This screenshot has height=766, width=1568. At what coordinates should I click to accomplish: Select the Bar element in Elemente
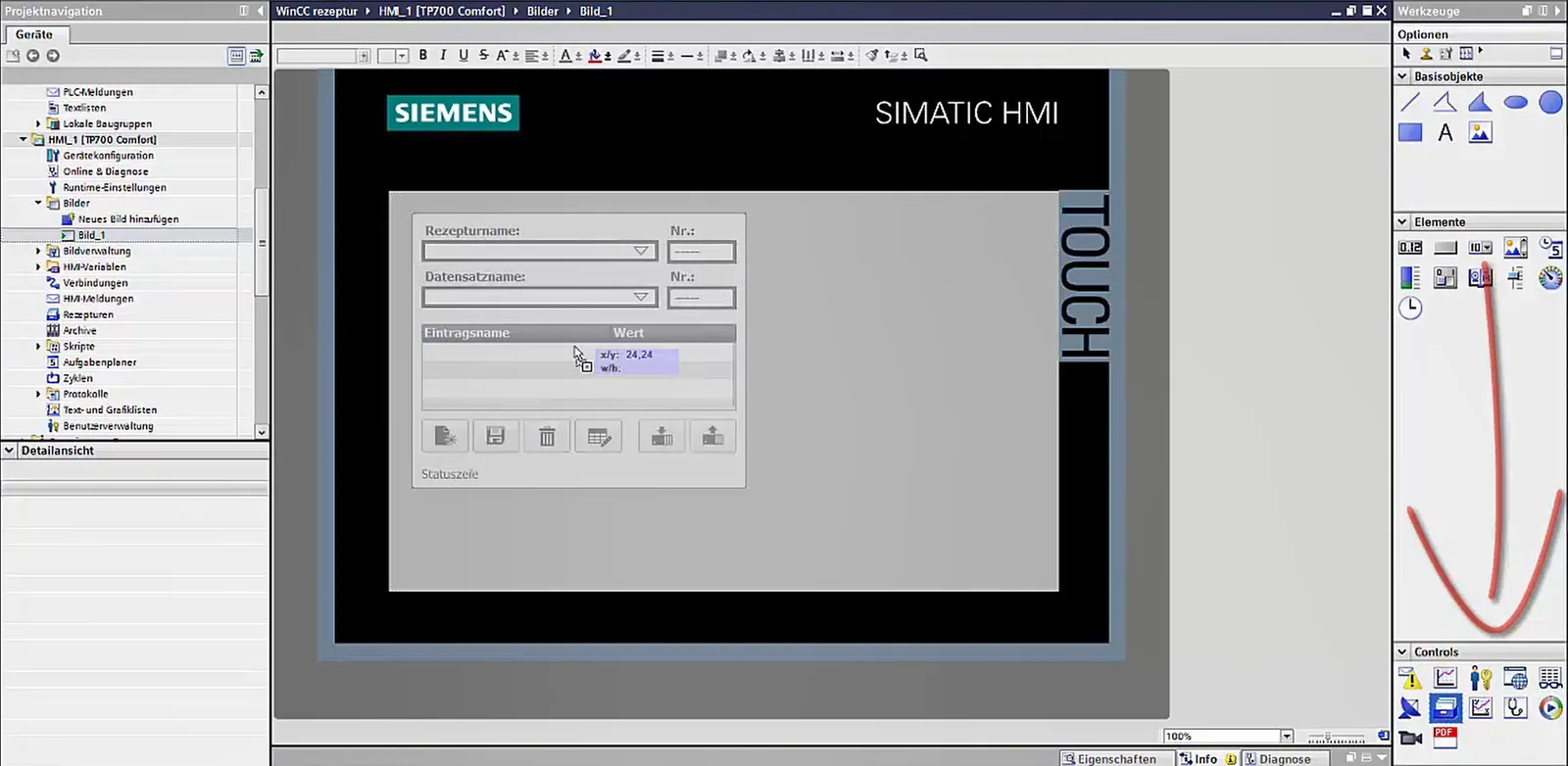coord(1410,278)
